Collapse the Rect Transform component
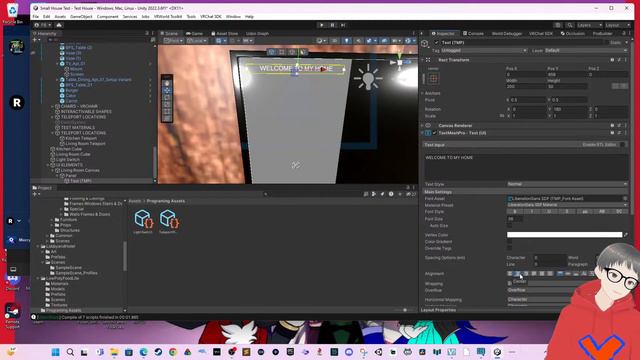This screenshot has height=360, width=640. coord(422,60)
